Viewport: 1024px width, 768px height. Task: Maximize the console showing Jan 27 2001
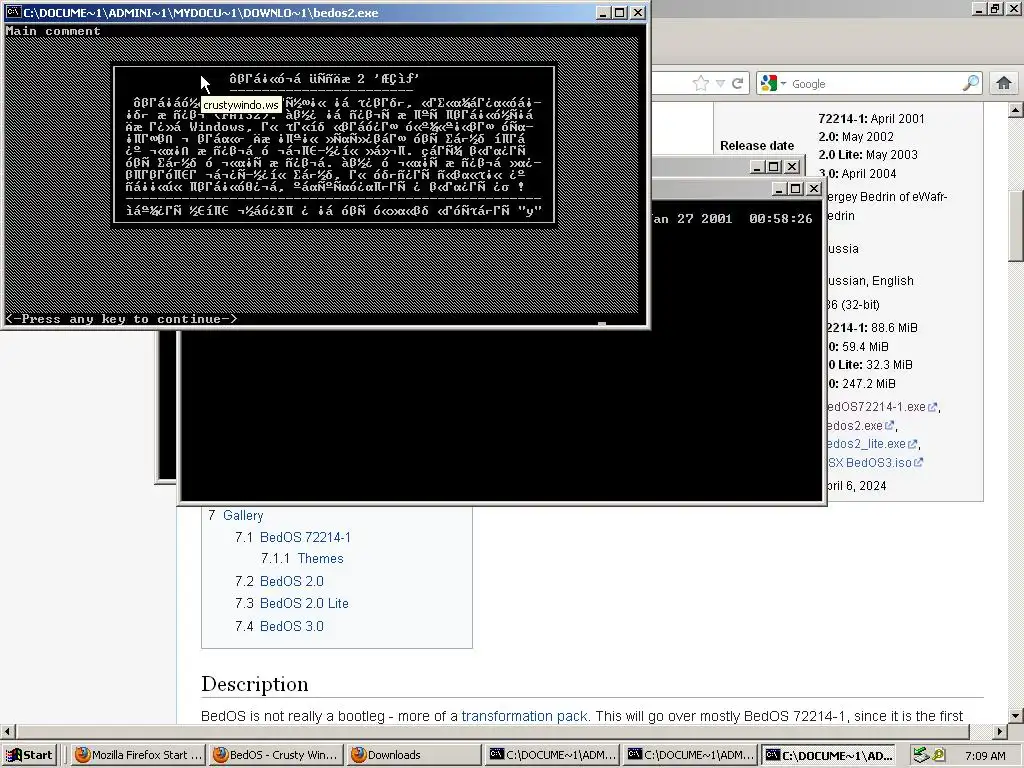795,189
